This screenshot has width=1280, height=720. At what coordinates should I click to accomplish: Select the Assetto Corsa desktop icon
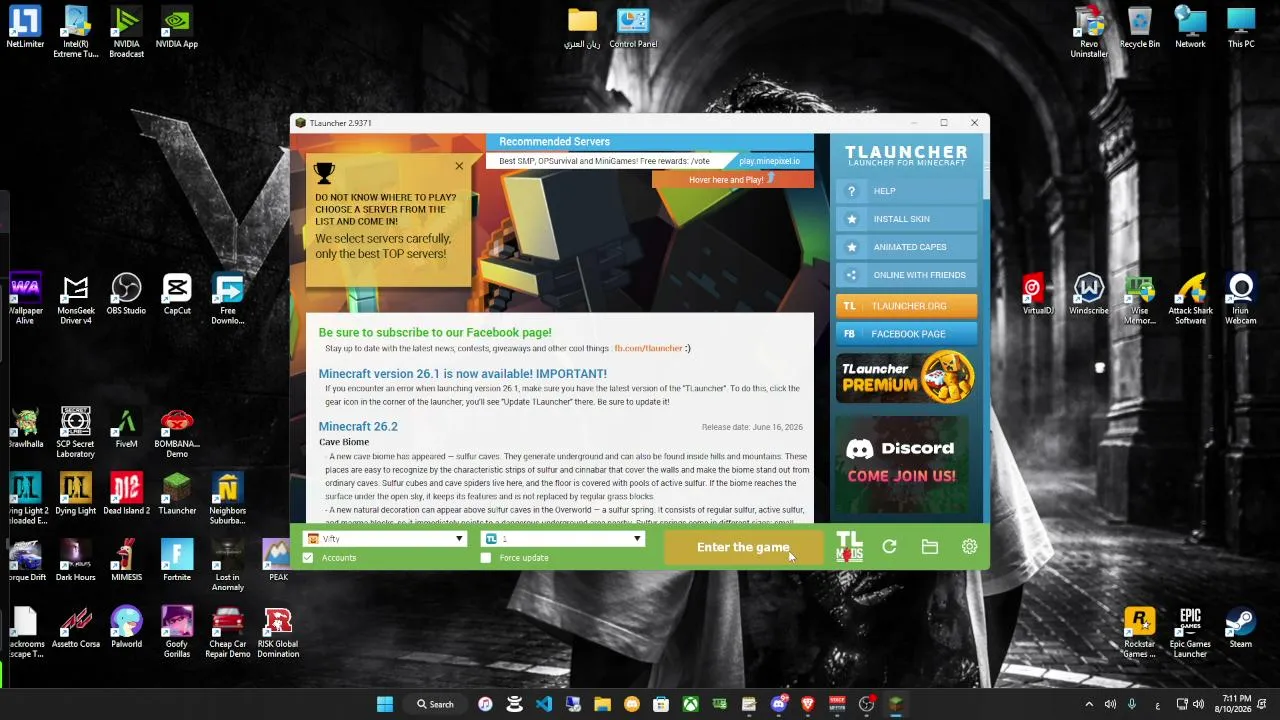76,628
